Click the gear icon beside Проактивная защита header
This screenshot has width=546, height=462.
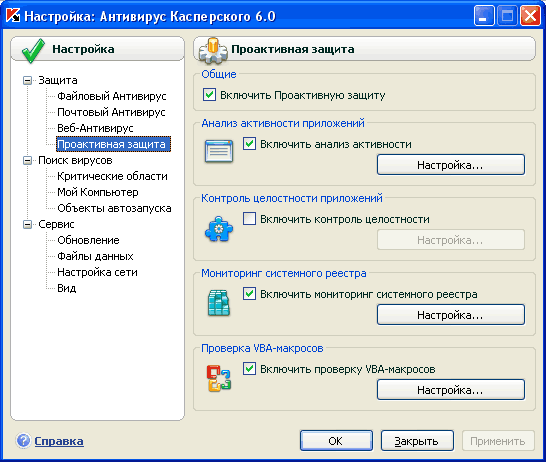(213, 50)
